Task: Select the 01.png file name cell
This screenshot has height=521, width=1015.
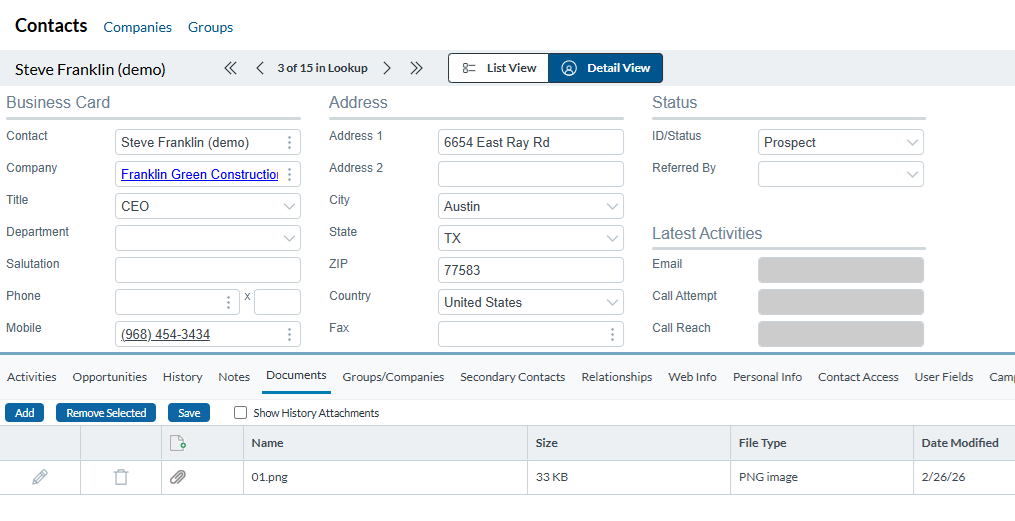Action: coord(385,477)
